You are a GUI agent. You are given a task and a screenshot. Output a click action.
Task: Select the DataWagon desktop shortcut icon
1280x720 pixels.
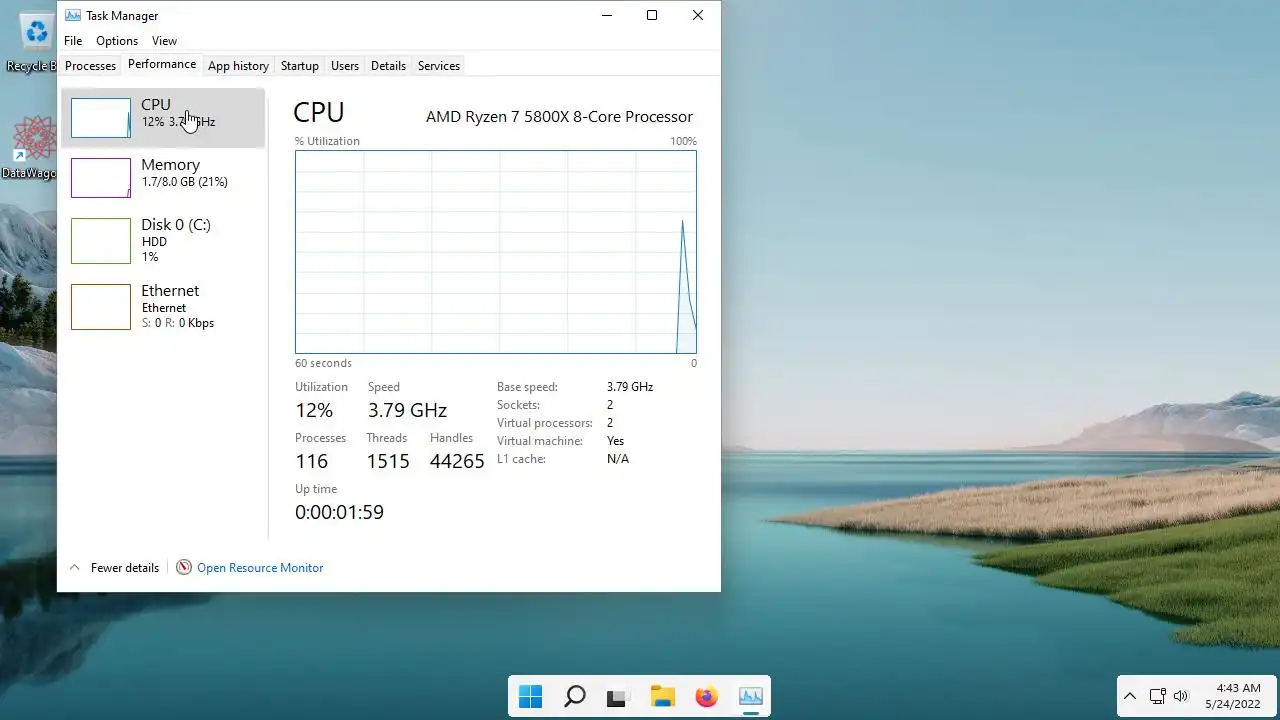[36, 138]
